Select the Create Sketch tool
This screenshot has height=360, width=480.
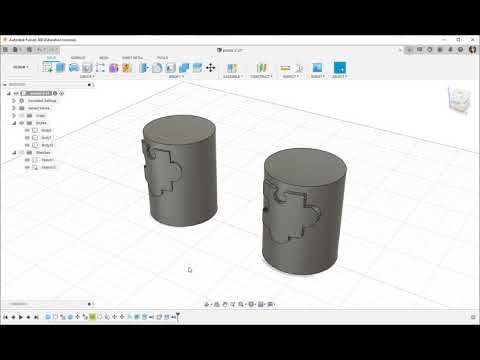47,68
